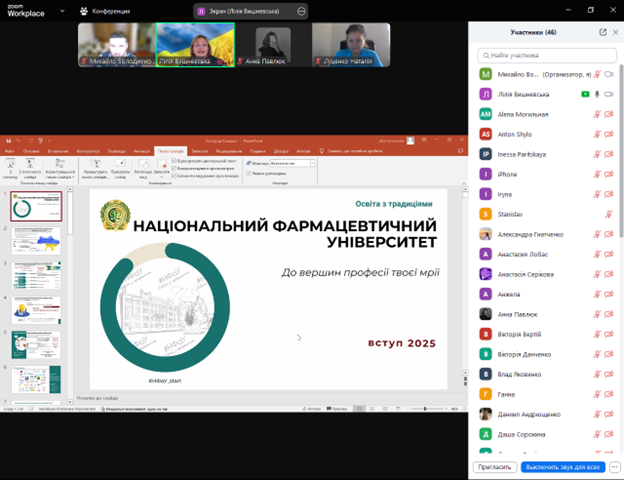Click the PowerPoint zoom percentage value
624x480 pixels.
pyautogui.click(x=454, y=409)
